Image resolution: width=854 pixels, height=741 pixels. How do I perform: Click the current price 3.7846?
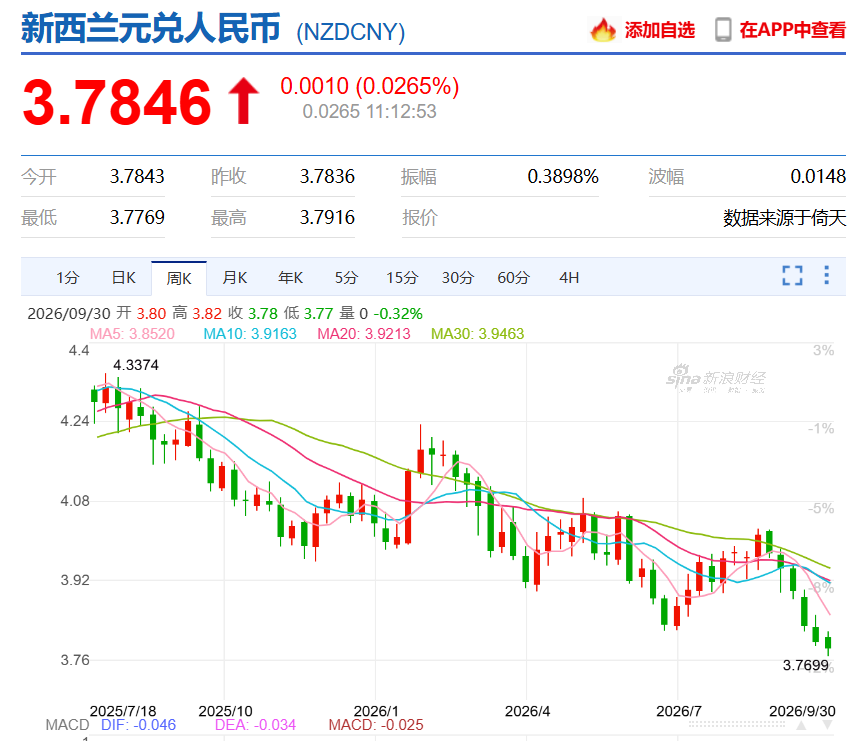(117, 102)
